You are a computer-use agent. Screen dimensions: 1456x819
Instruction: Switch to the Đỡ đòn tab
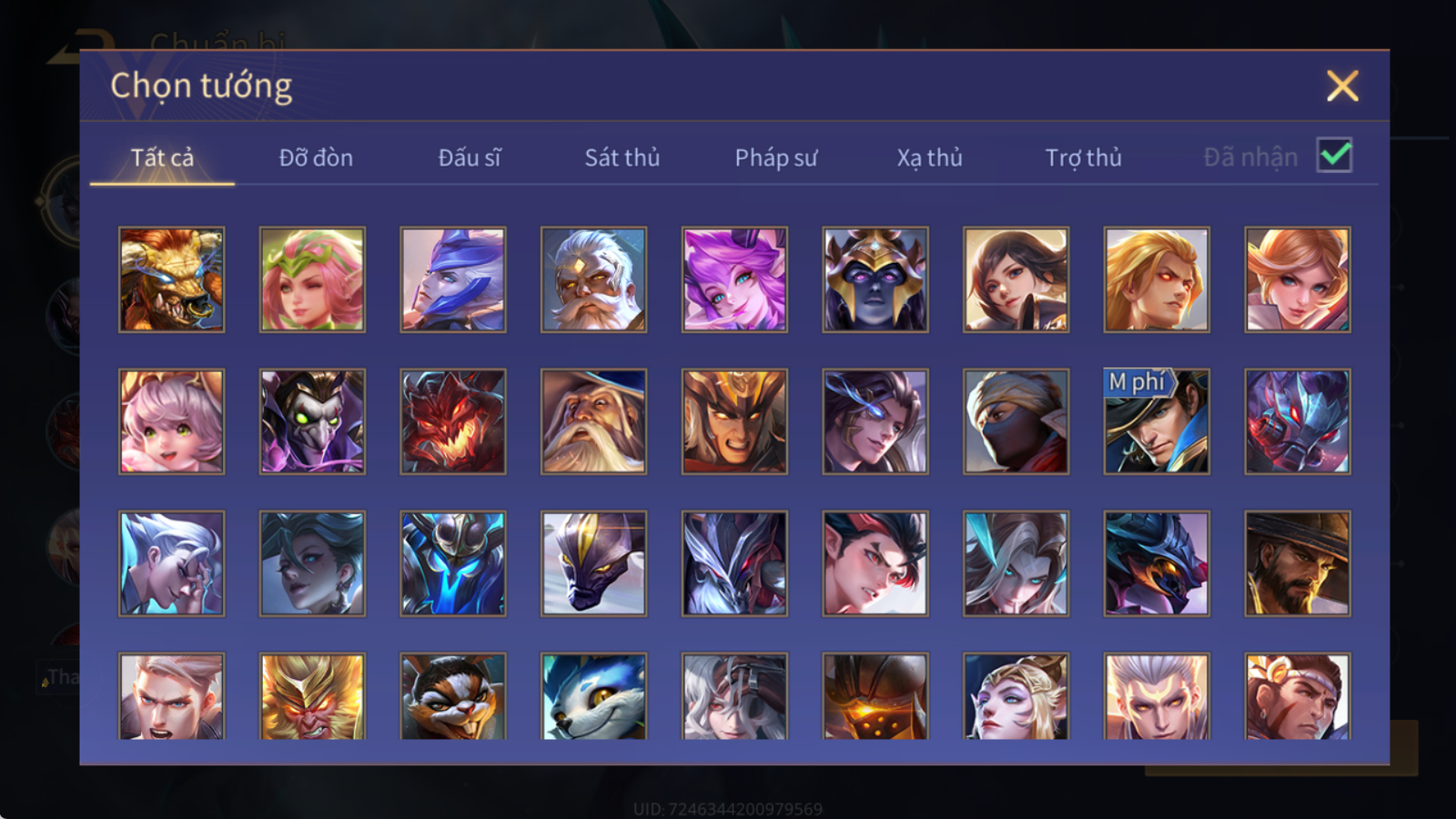point(316,157)
